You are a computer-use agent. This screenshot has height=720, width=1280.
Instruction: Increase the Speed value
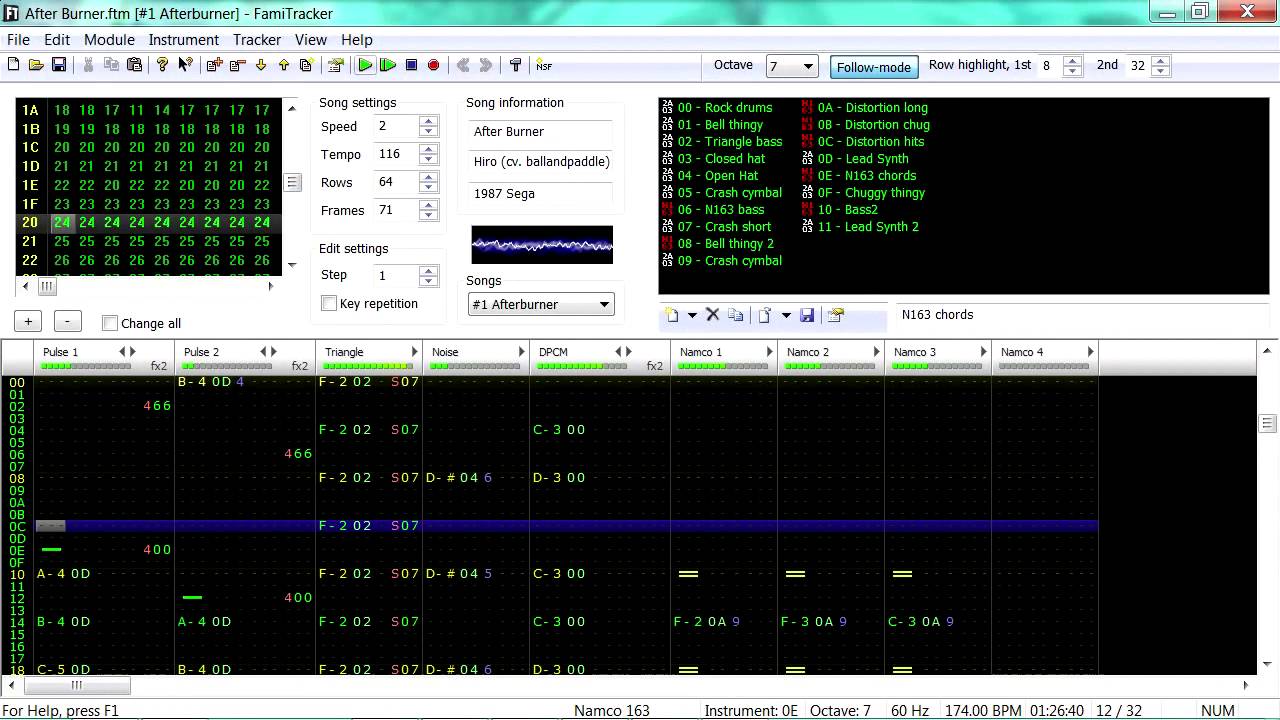point(429,122)
